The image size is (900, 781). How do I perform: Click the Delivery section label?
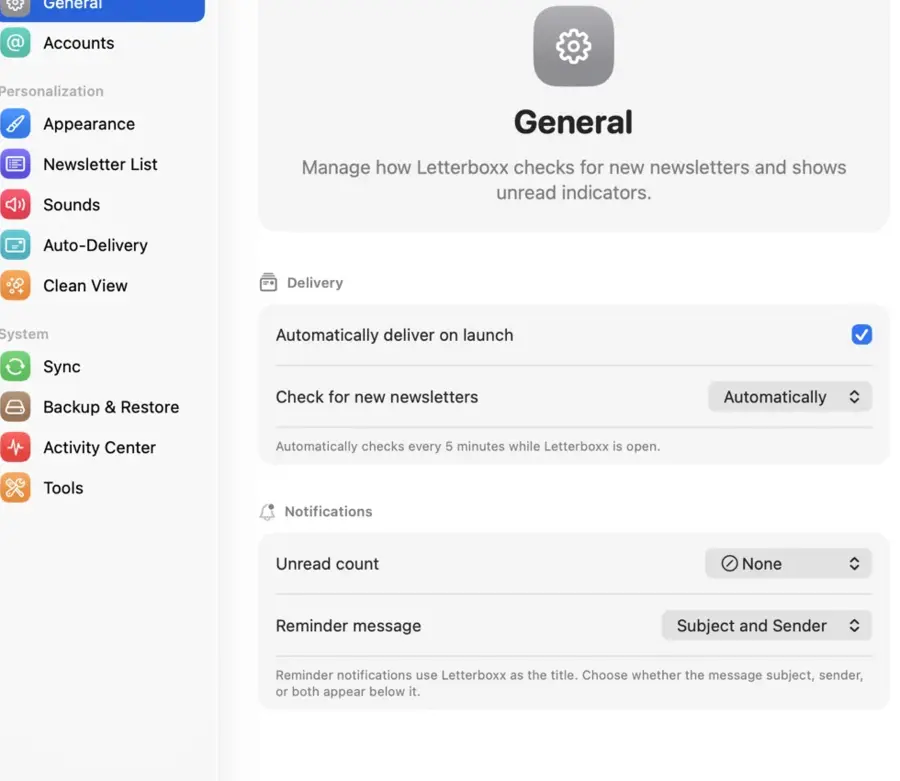[315, 283]
